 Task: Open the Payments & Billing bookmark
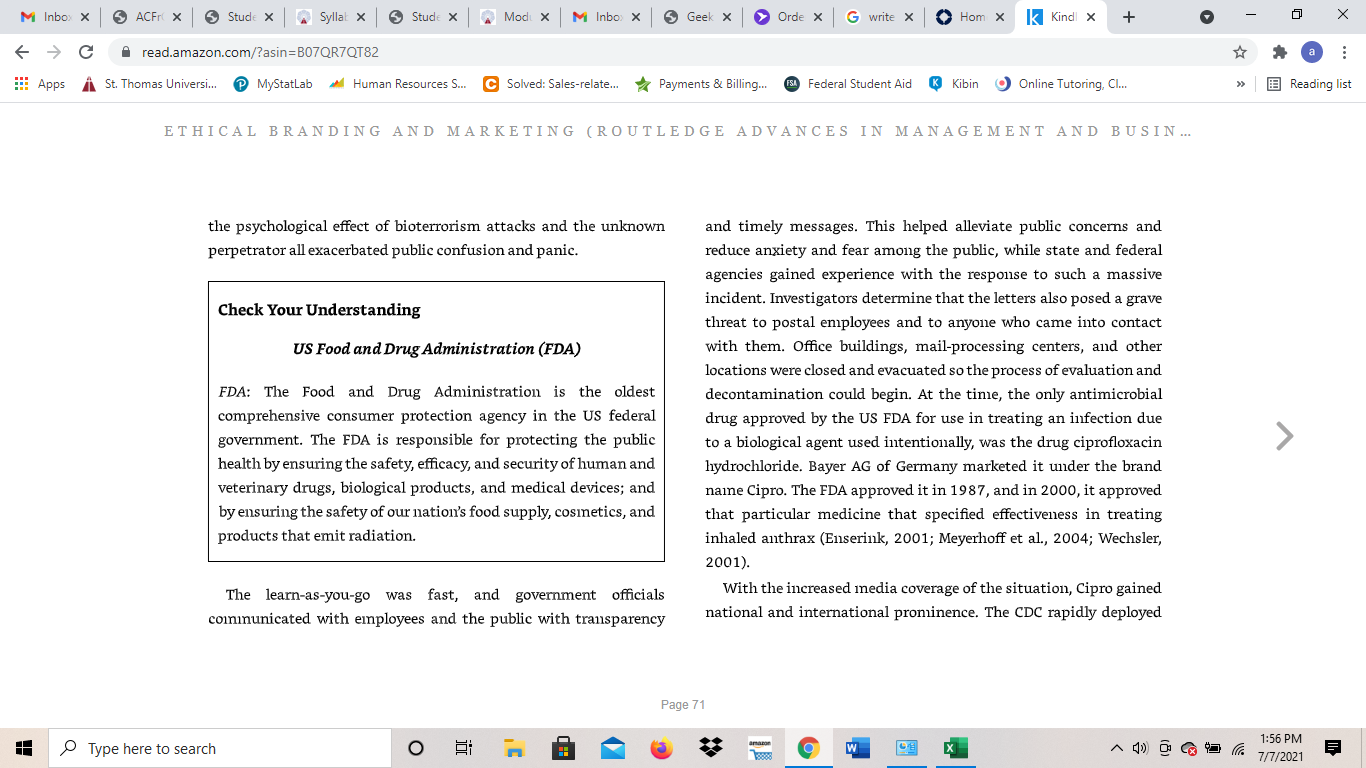[x=701, y=84]
